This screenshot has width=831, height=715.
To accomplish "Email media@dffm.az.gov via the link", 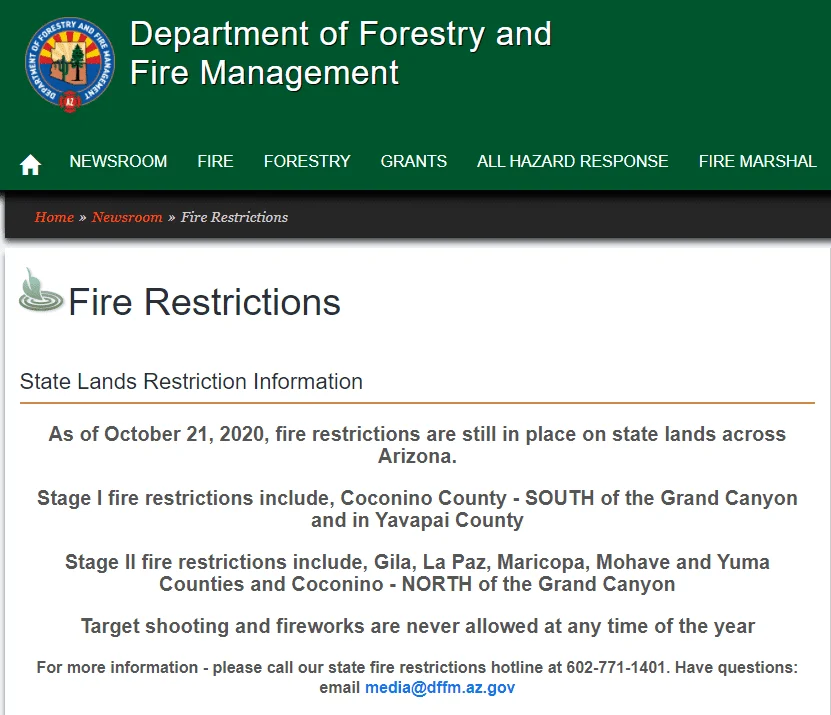I will tap(439, 688).
